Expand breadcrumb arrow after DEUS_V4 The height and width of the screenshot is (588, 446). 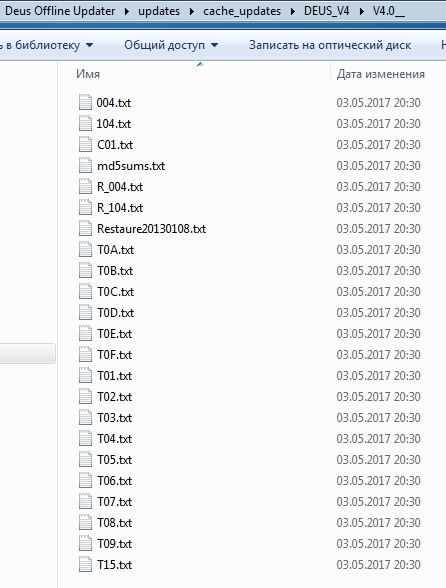361,11
